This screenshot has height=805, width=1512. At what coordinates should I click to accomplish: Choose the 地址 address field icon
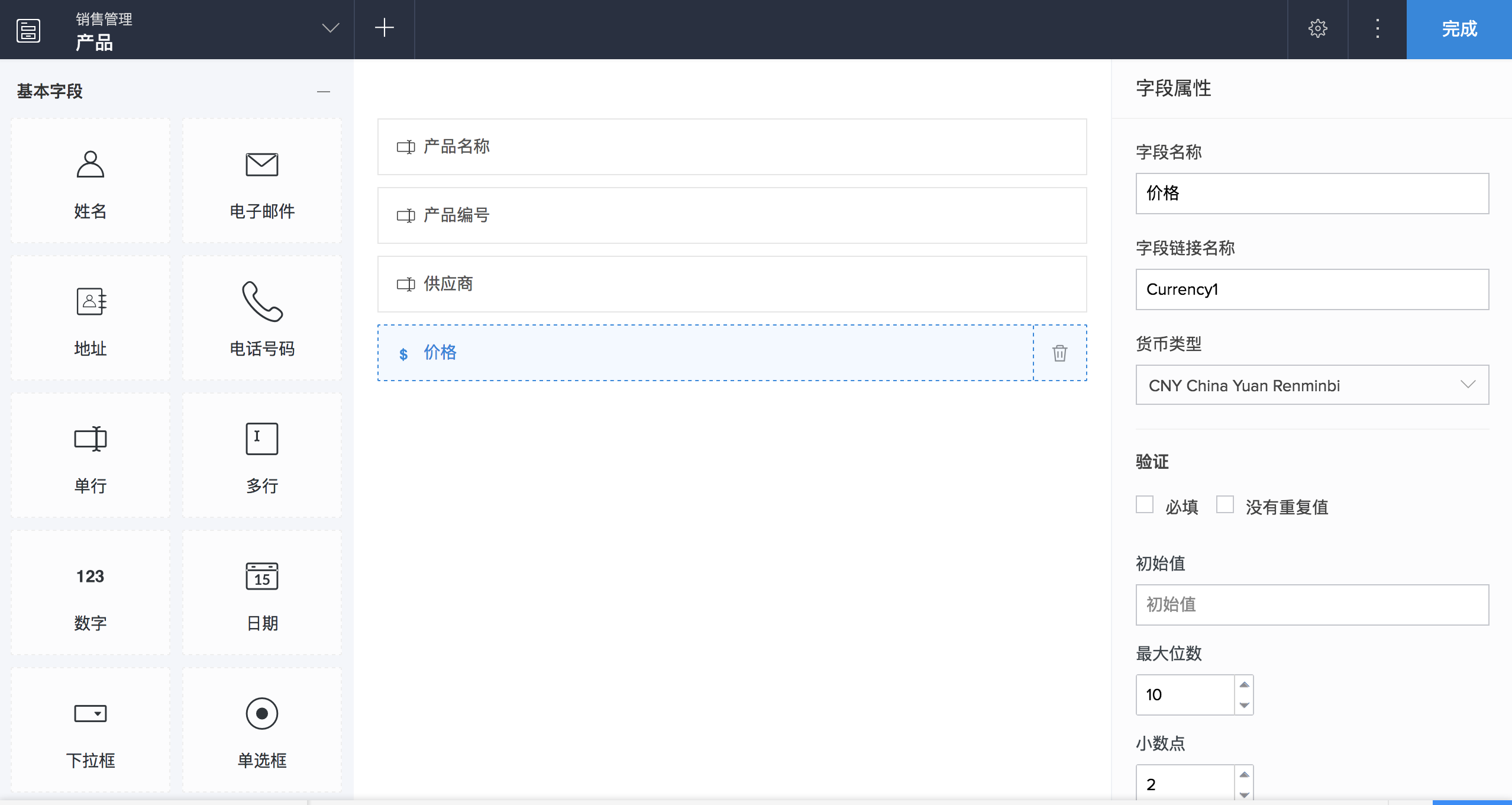(91, 302)
